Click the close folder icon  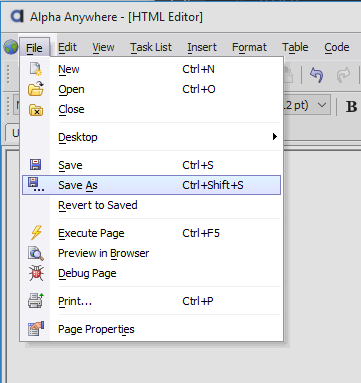[x=36, y=110]
